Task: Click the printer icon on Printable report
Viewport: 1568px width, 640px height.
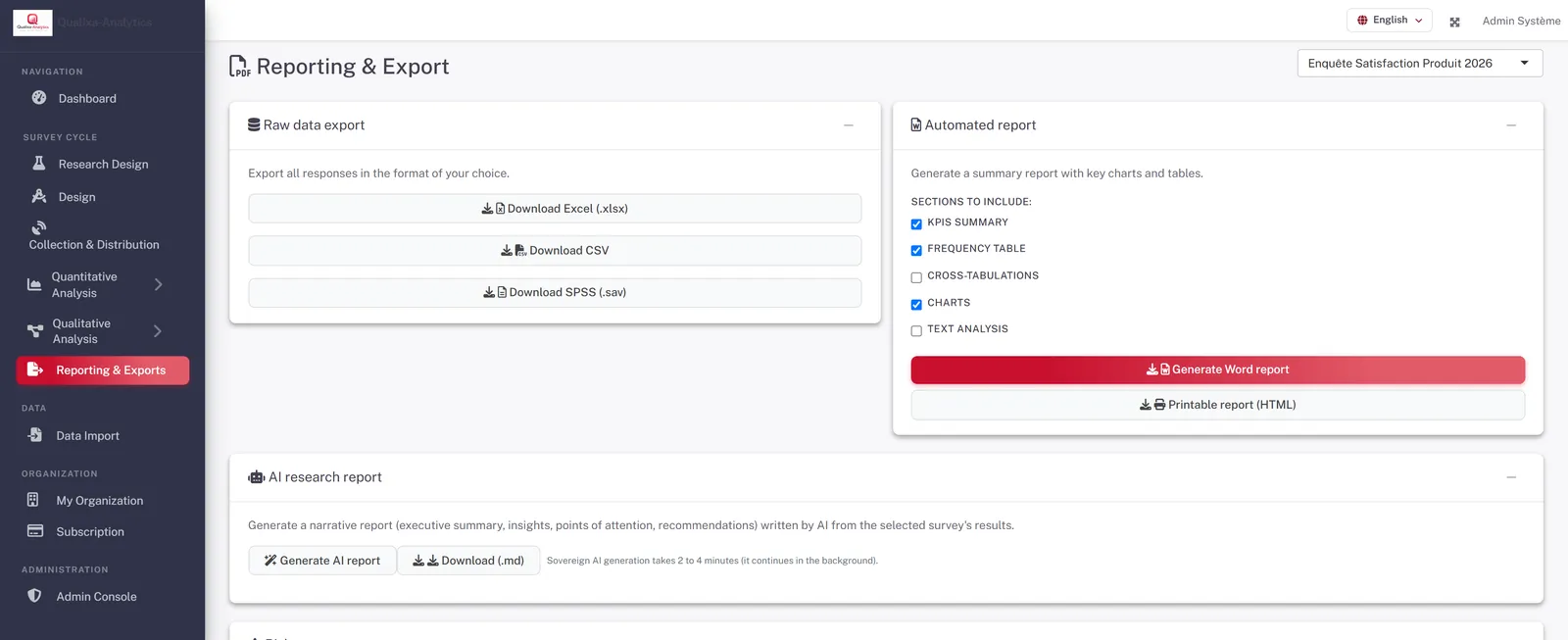Action: [1160, 405]
